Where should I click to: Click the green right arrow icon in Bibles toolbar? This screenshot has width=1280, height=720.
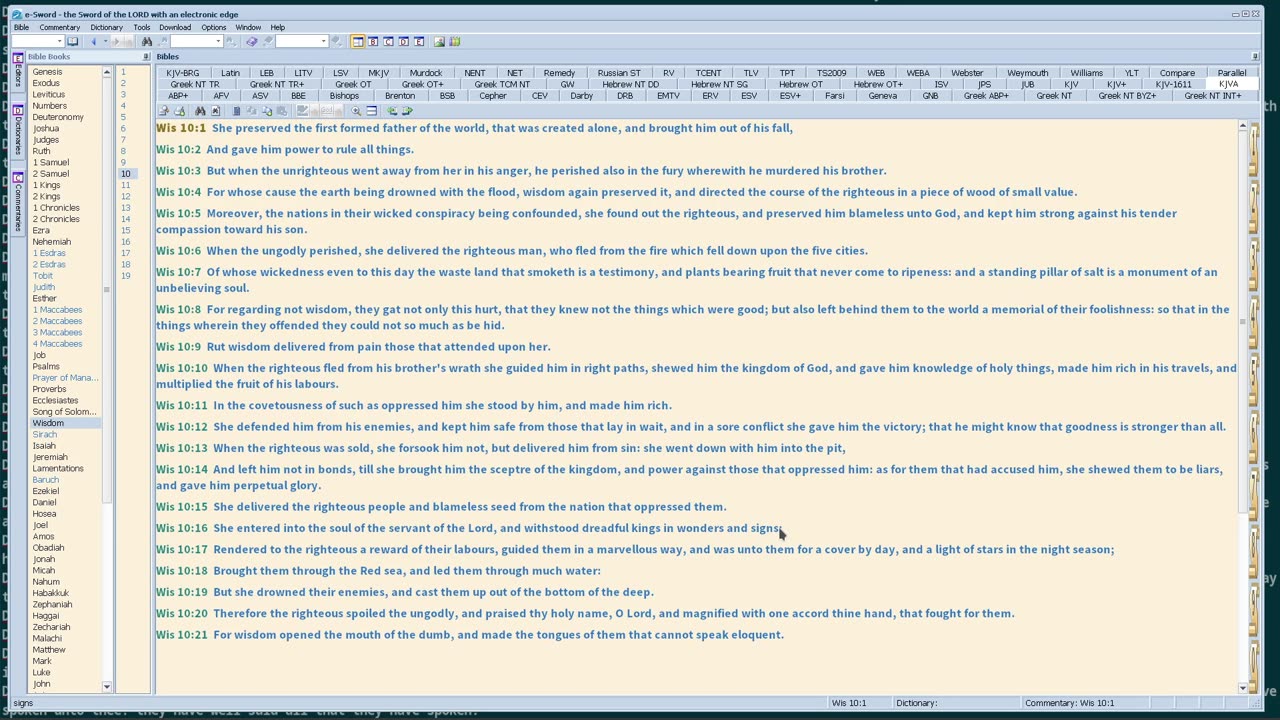(407, 111)
